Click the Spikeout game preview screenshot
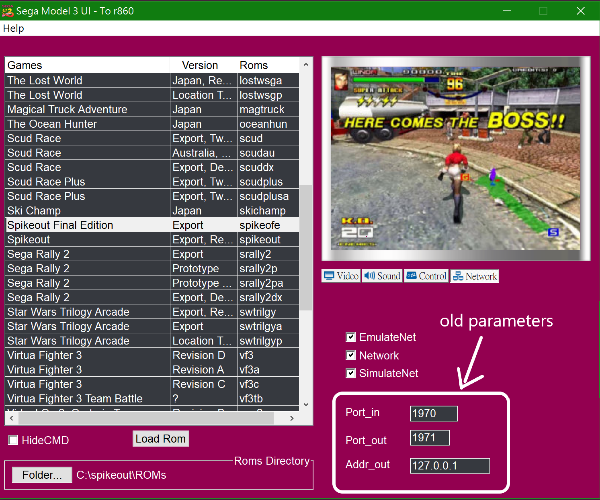 coord(455,158)
